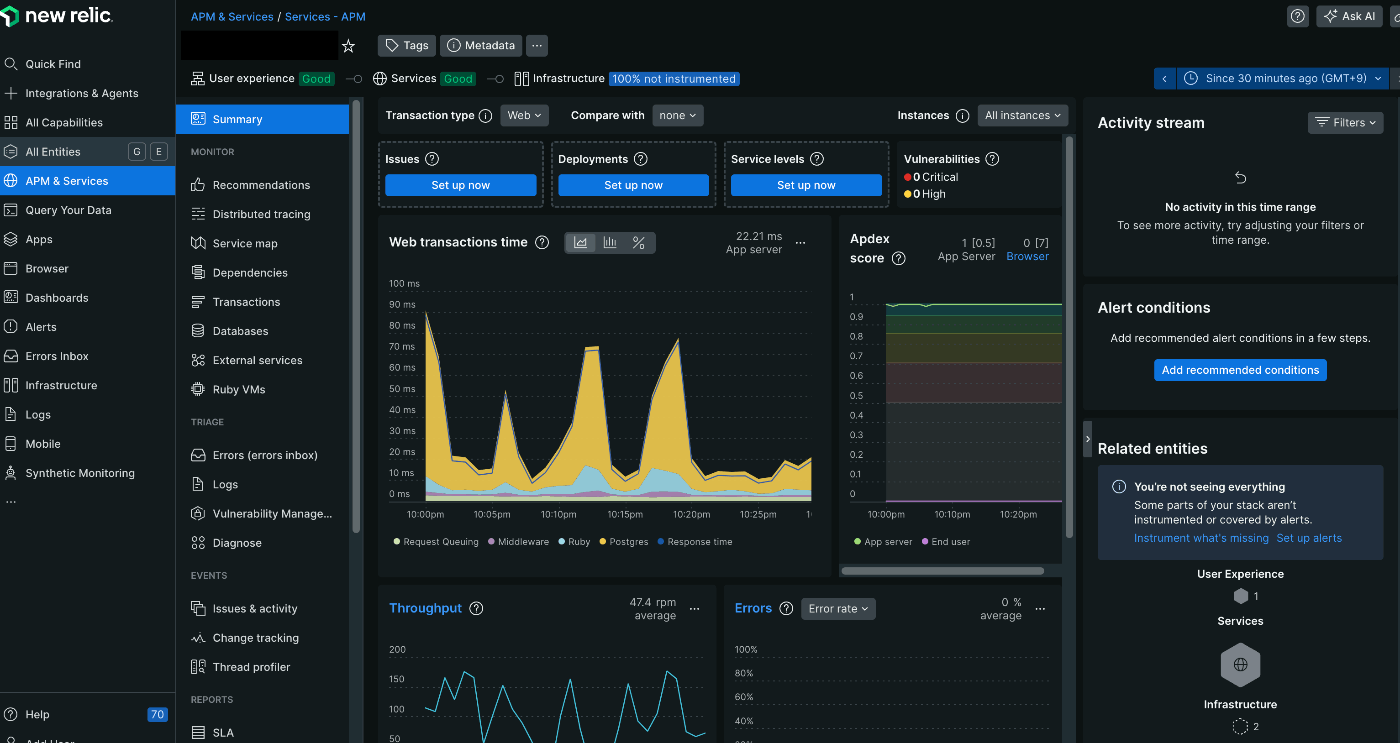Toggle Ruby legend series

pyautogui.click(x=574, y=542)
